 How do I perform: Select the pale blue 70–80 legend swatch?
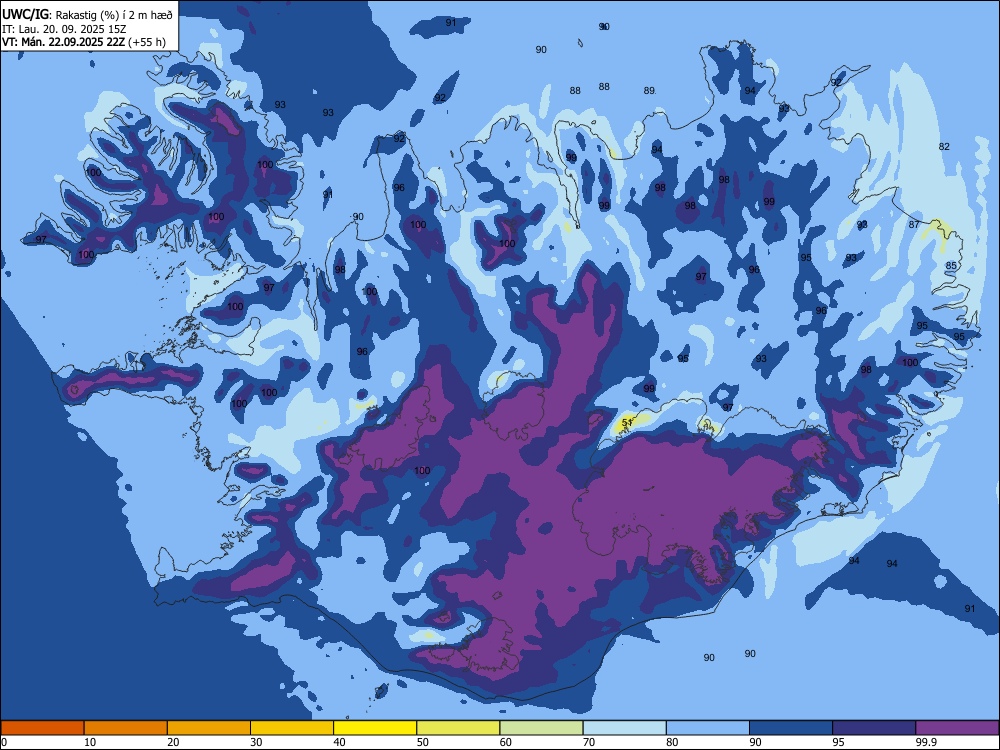pyautogui.click(x=624, y=728)
